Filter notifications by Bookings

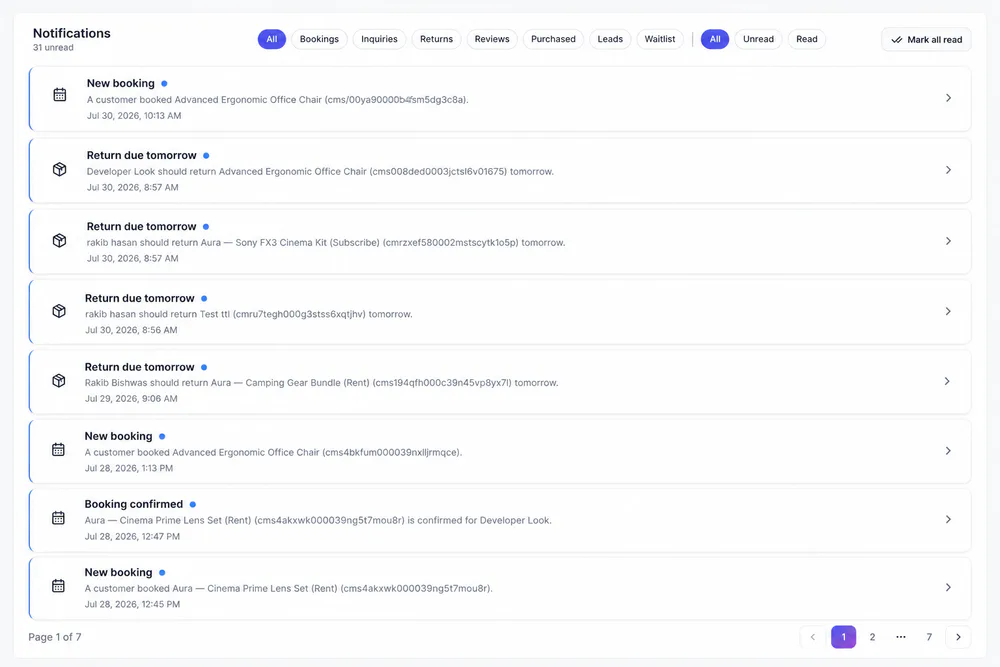click(320, 39)
